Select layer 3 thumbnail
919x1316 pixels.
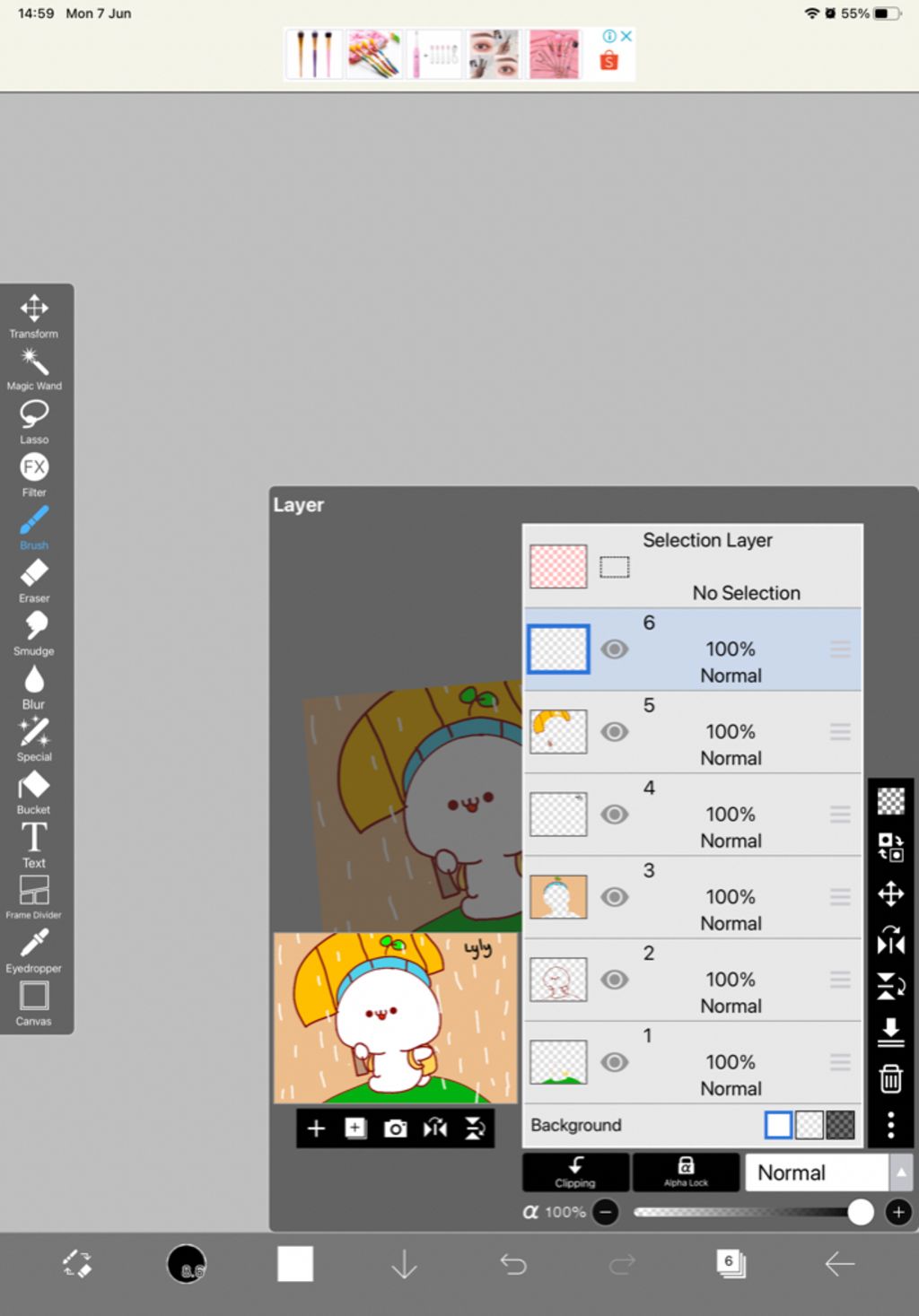tap(558, 896)
